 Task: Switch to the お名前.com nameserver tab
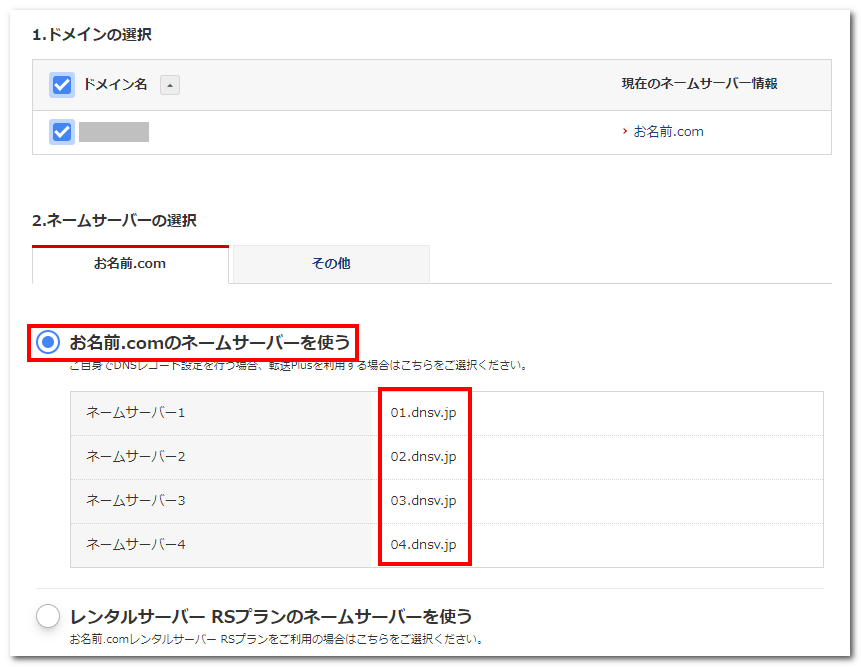pyautogui.click(x=130, y=264)
